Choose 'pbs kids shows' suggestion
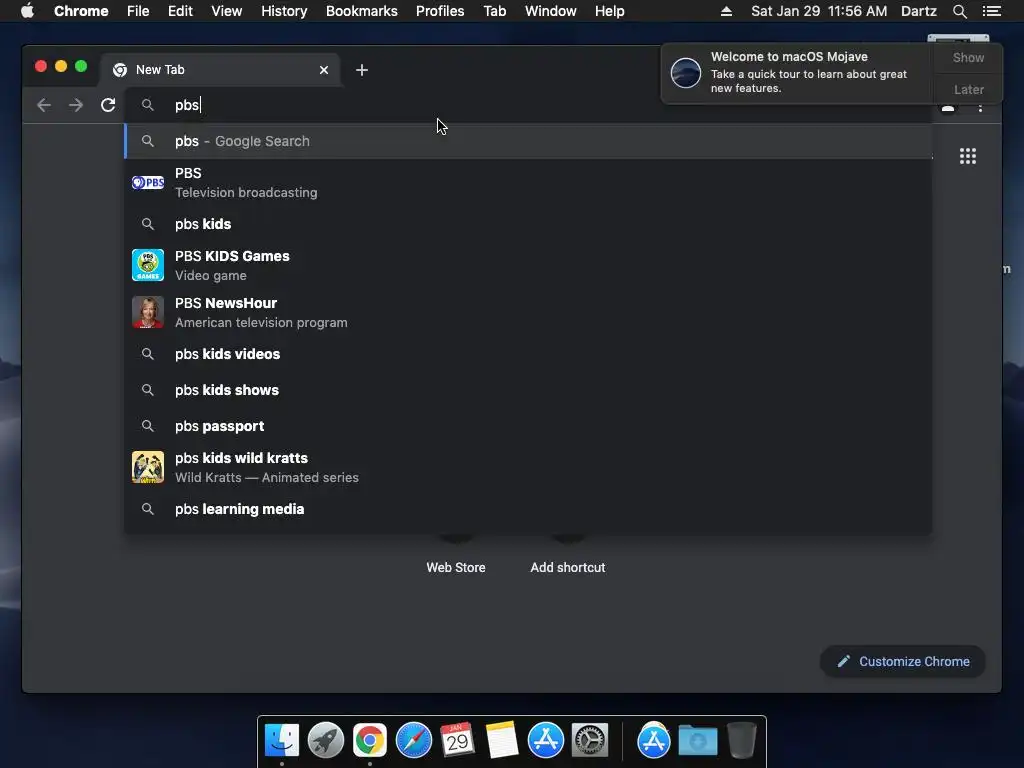The image size is (1024, 768). pos(528,390)
